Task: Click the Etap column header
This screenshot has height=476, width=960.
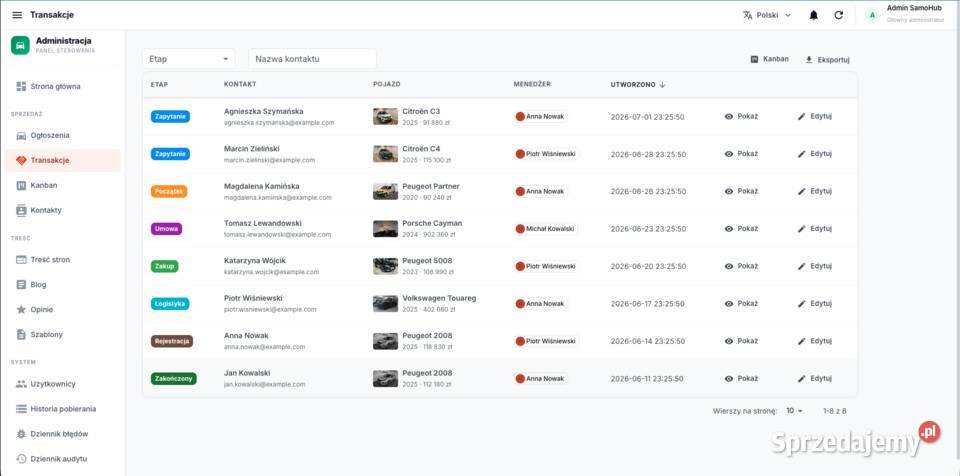Action: (x=159, y=85)
